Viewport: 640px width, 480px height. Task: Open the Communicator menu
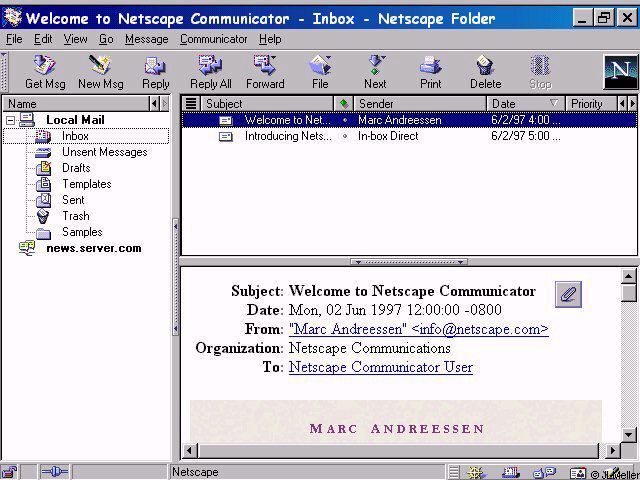point(213,39)
